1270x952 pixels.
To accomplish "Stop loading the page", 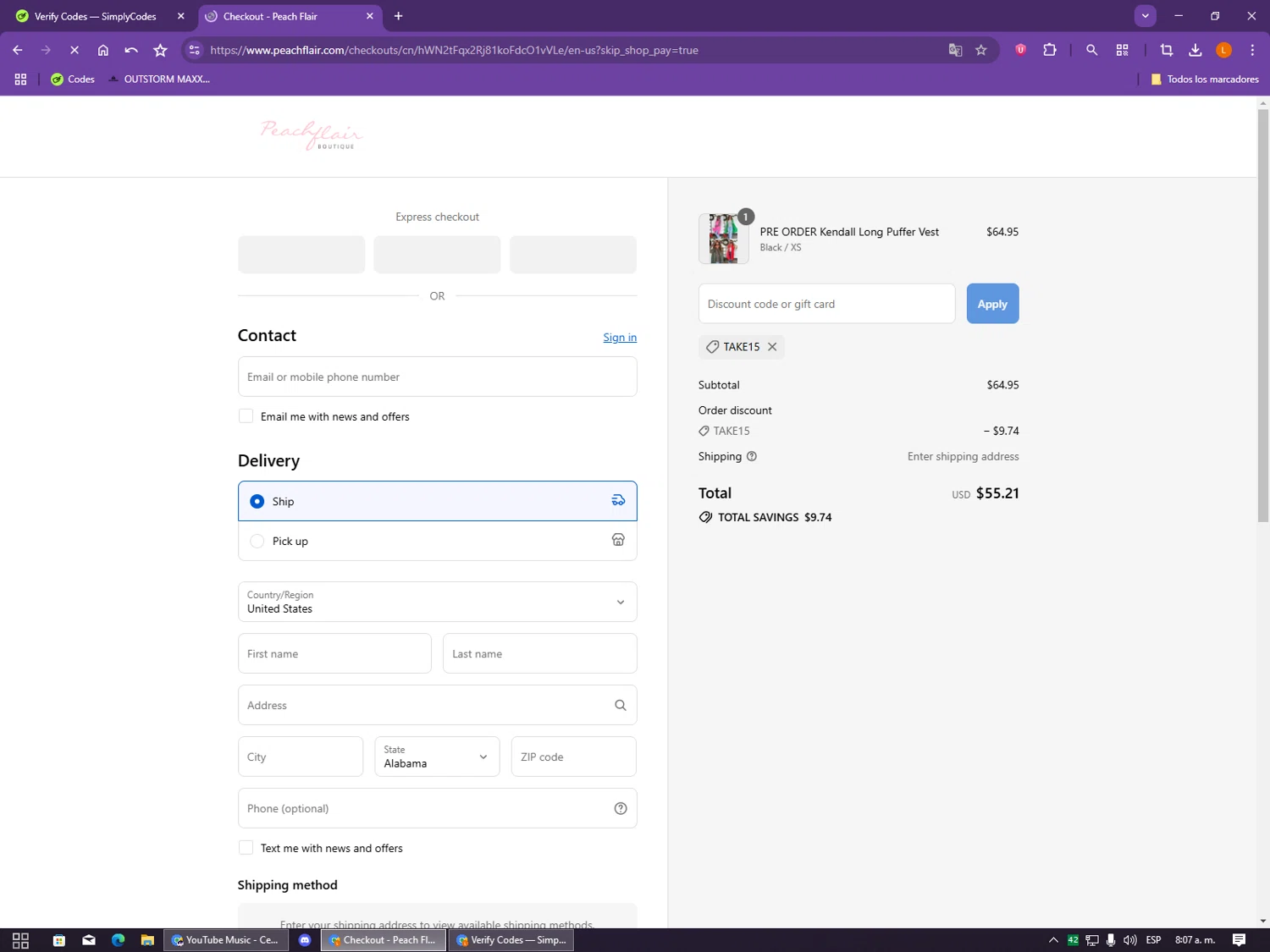I will point(75,50).
